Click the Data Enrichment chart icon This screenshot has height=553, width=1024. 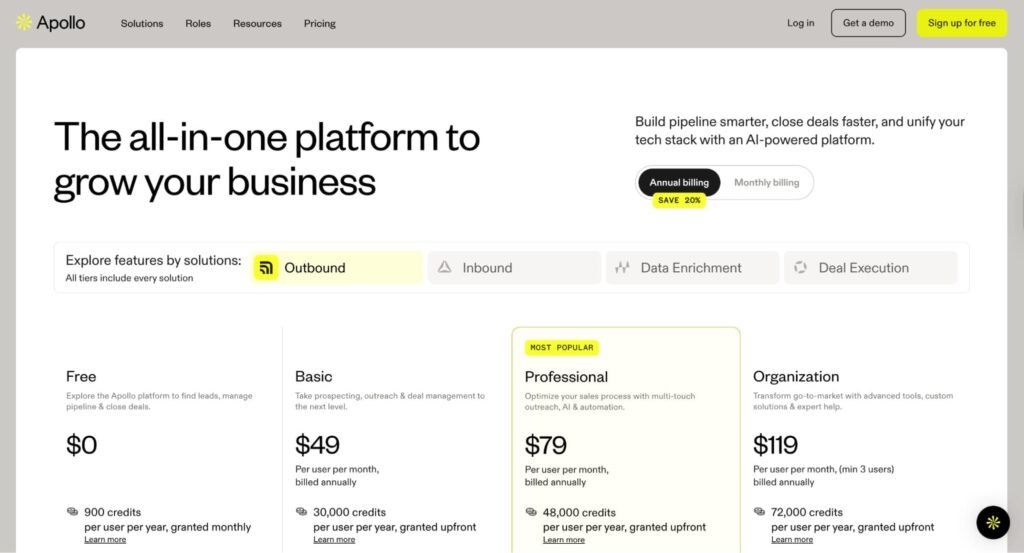coord(622,268)
